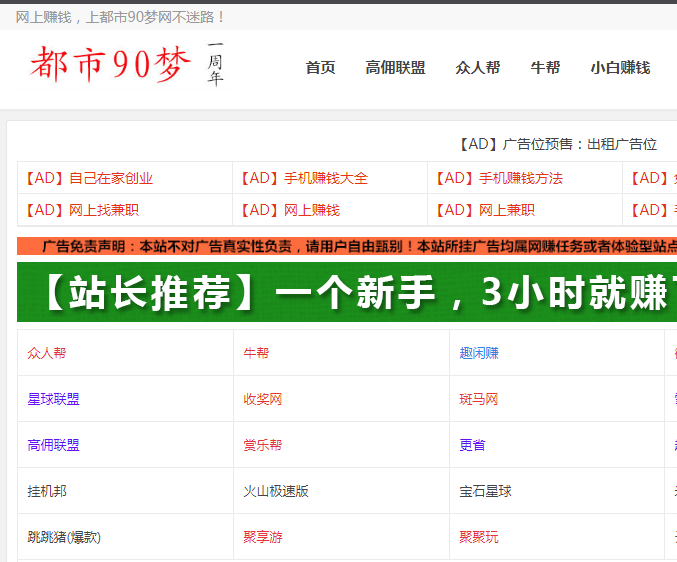The image size is (677, 562).
Task: Open the 斑马网 link
Action: (479, 399)
